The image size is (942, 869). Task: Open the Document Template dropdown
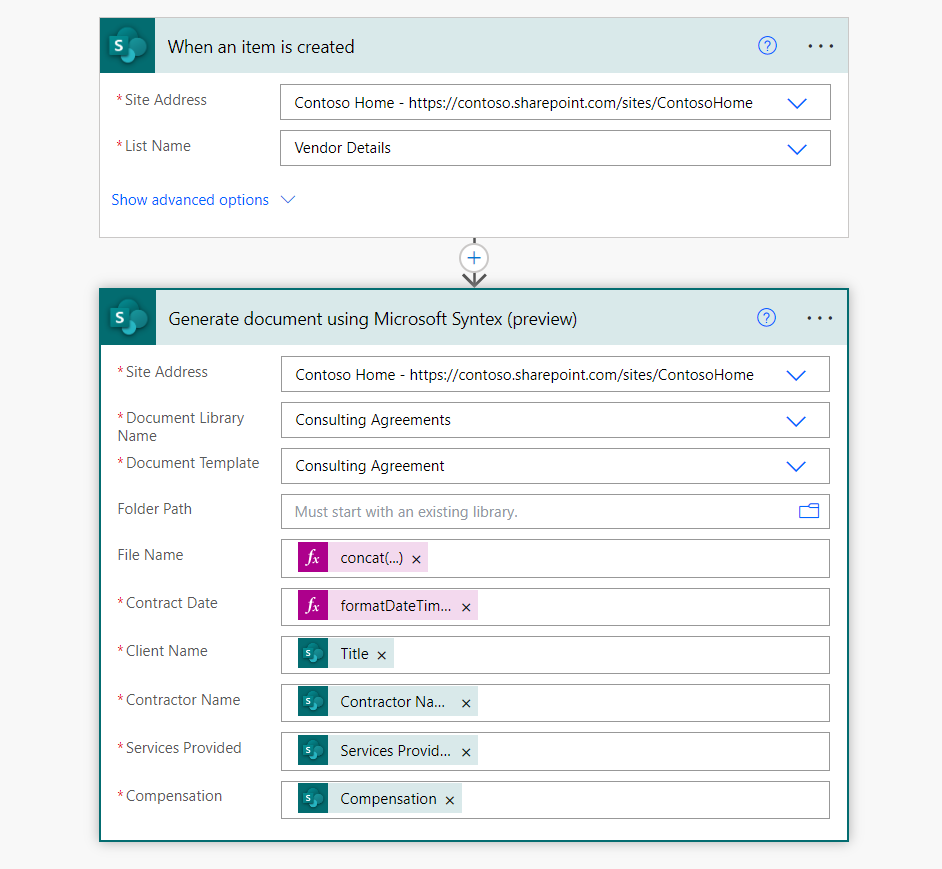796,467
